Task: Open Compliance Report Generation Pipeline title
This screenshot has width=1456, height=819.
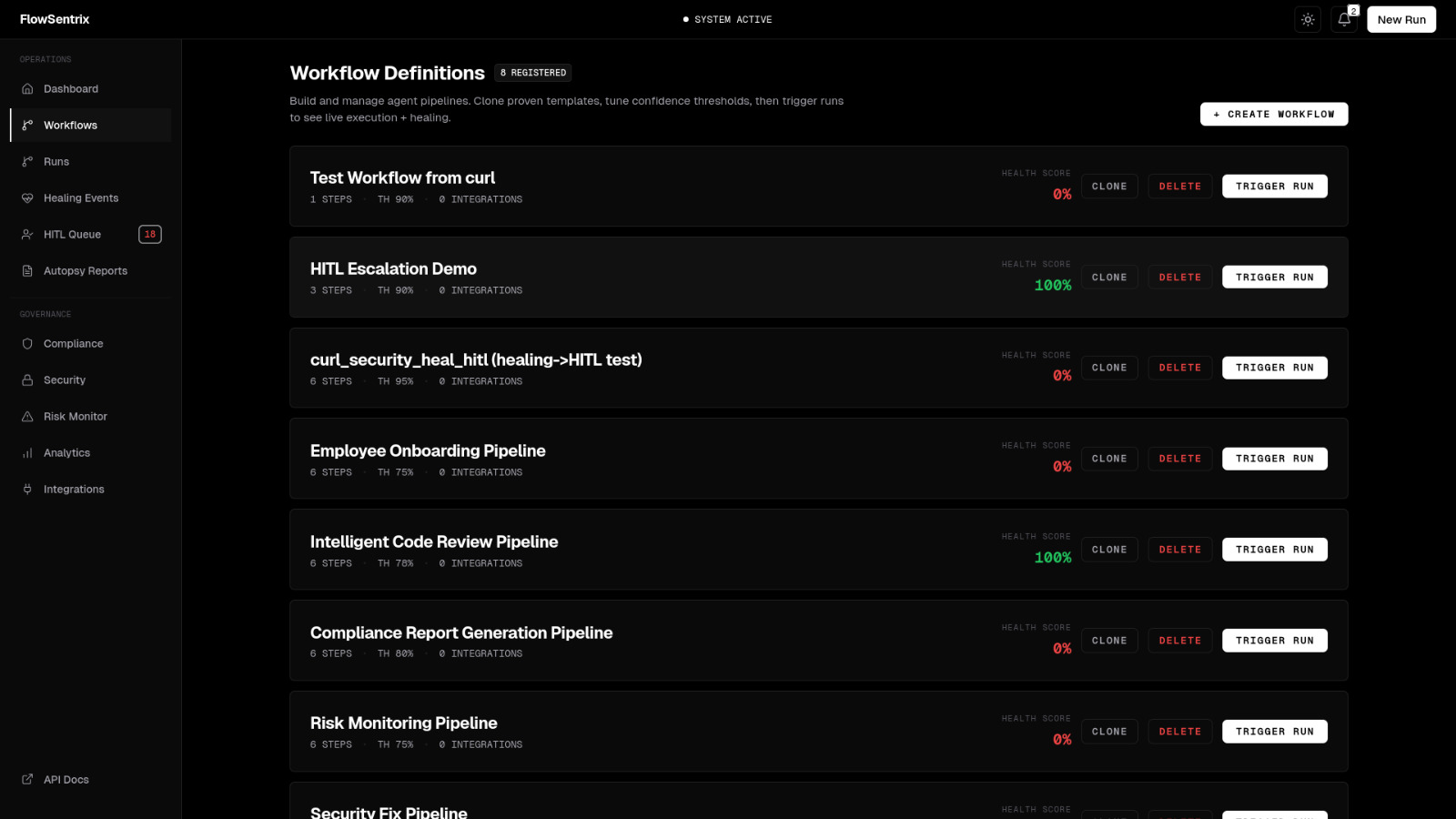Action: (461, 633)
